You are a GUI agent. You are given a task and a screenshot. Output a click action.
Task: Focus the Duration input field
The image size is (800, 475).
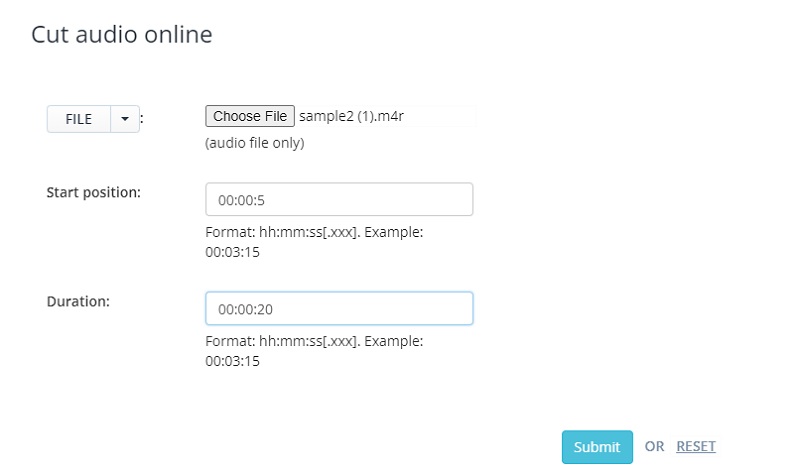(339, 308)
